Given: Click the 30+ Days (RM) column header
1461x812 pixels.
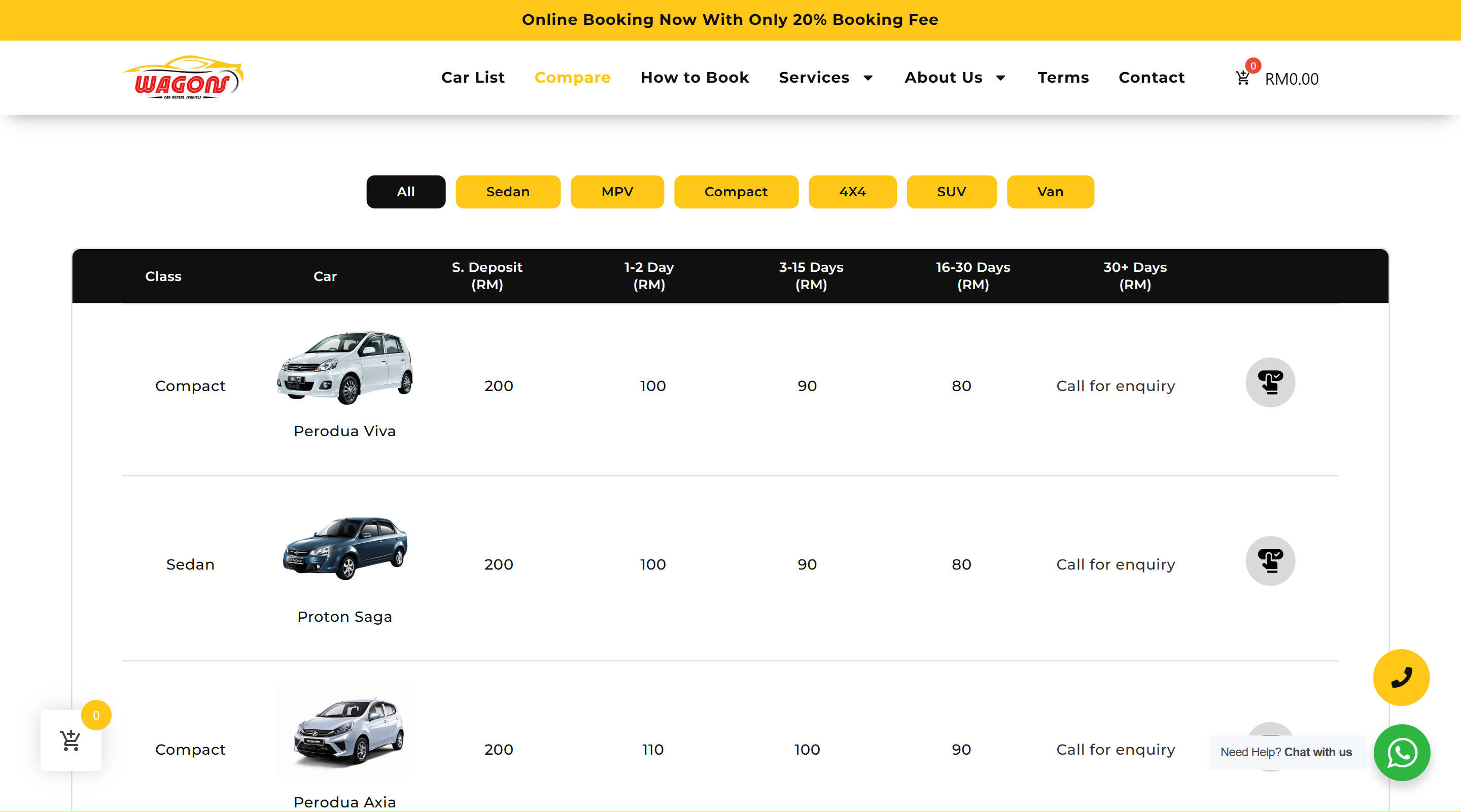Looking at the screenshot, I should point(1134,275).
